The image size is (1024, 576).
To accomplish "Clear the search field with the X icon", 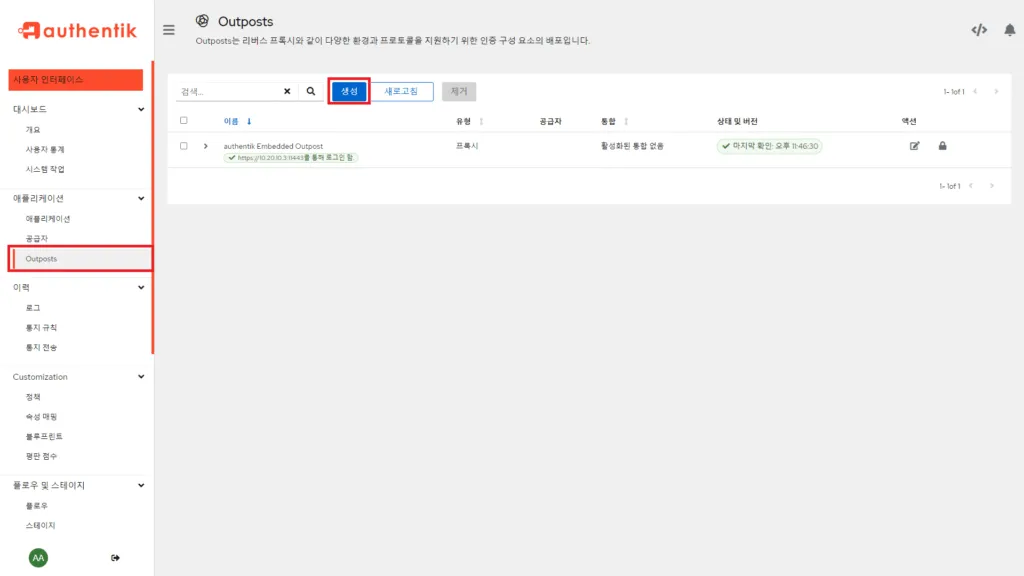I will pyautogui.click(x=286, y=90).
